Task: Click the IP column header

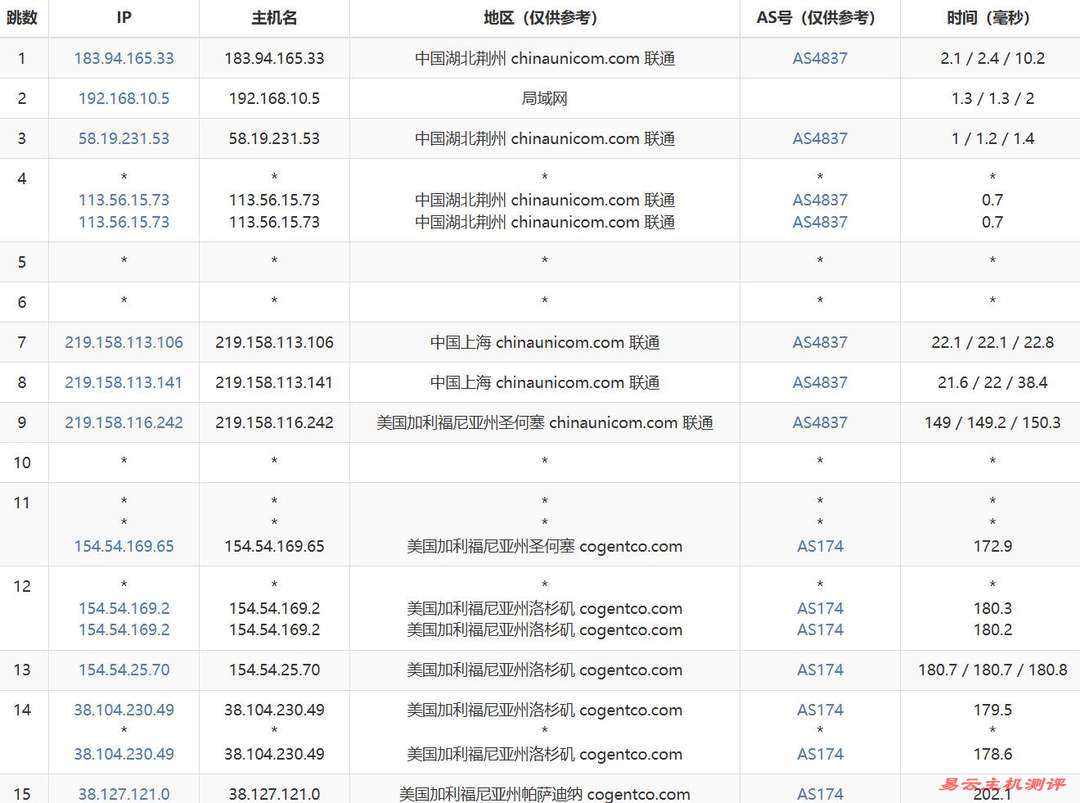Action: 123,17
